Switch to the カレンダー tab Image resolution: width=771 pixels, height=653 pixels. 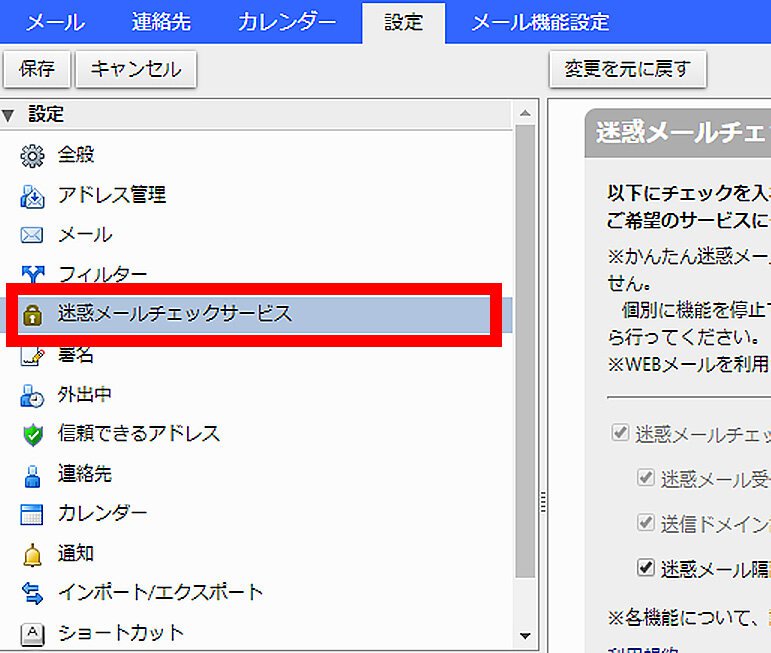(x=286, y=22)
